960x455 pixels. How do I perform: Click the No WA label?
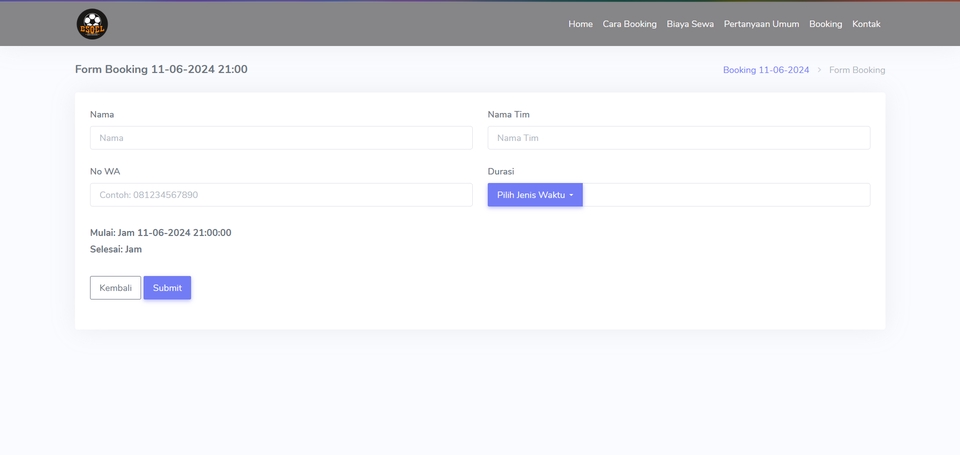coord(105,171)
